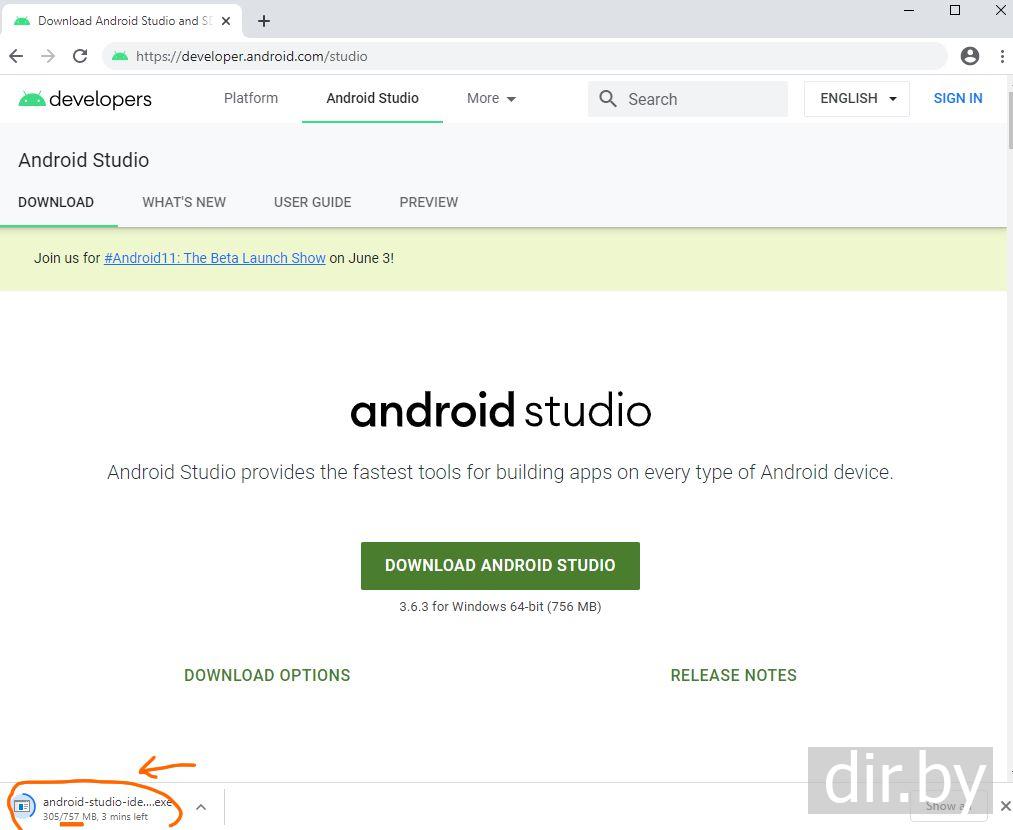Click the Android developers logo
Image resolution: width=1013 pixels, height=830 pixels.
tap(85, 99)
